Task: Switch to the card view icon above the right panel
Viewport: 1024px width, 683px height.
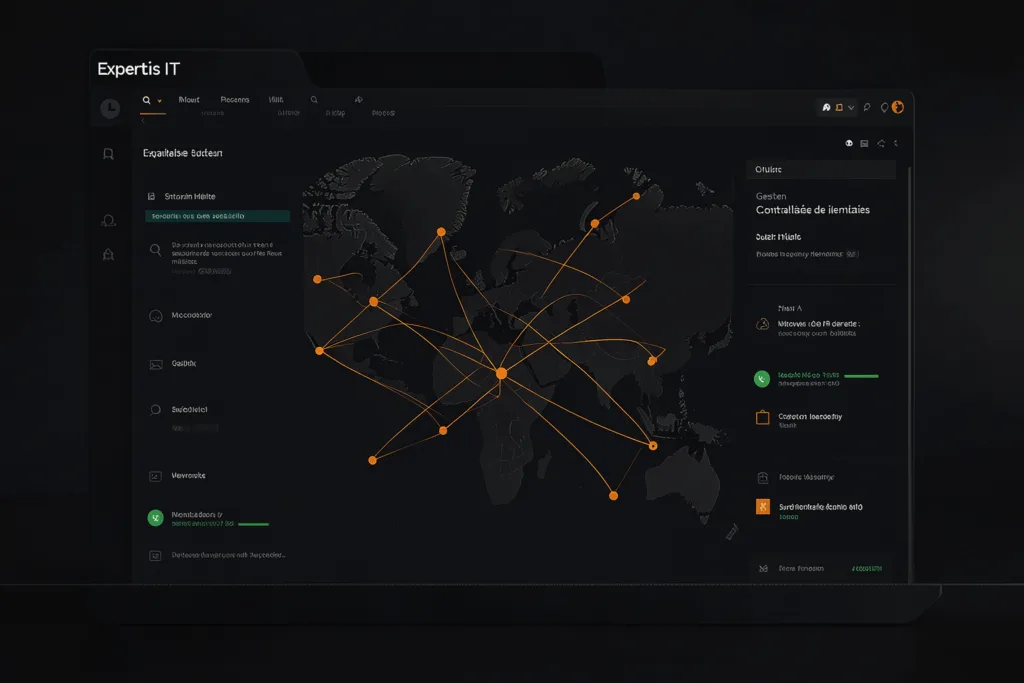Action: point(864,144)
